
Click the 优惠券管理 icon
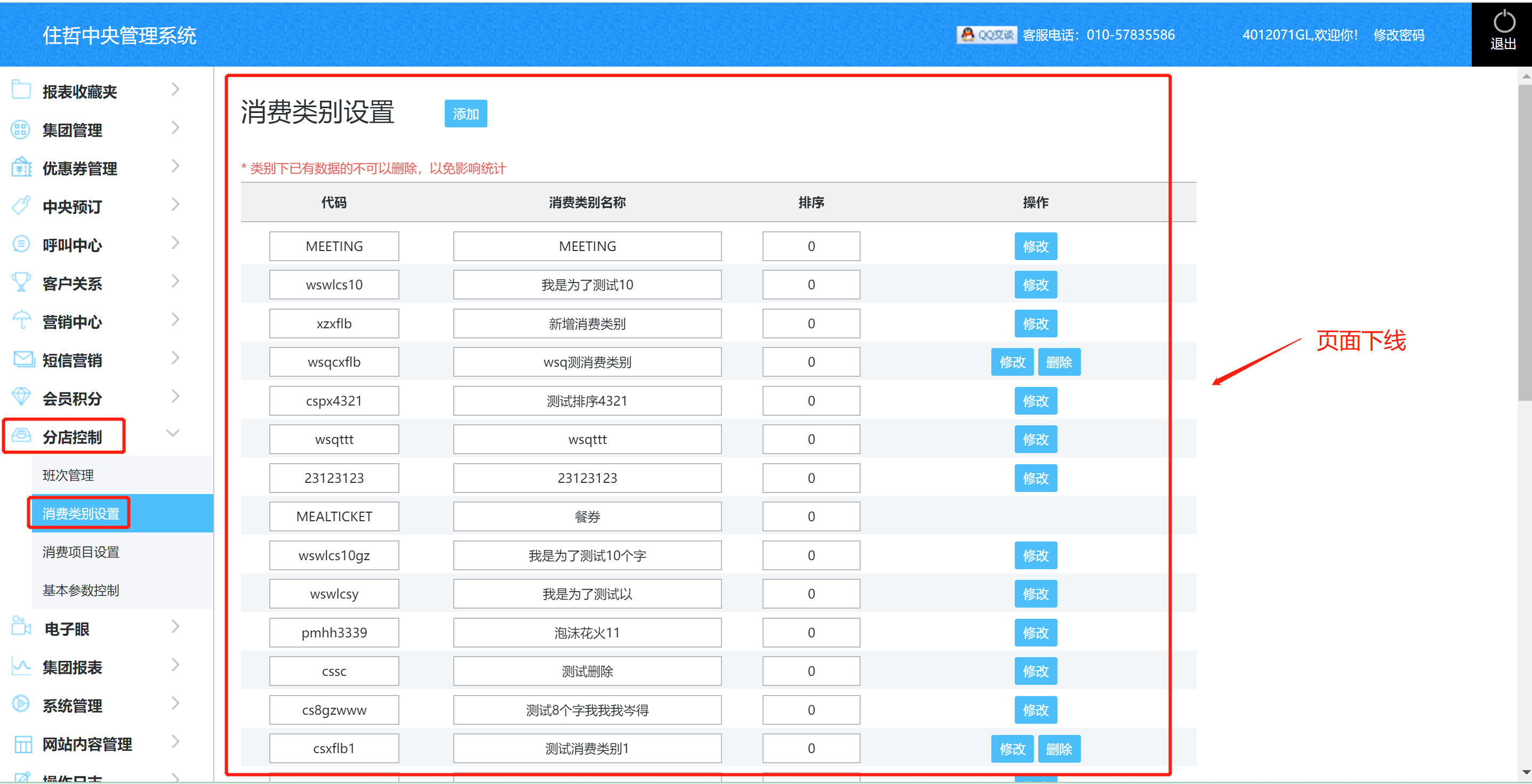[21, 167]
